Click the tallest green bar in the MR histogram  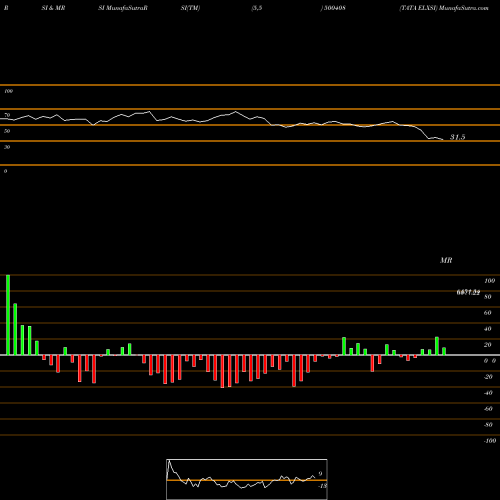coord(8,315)
